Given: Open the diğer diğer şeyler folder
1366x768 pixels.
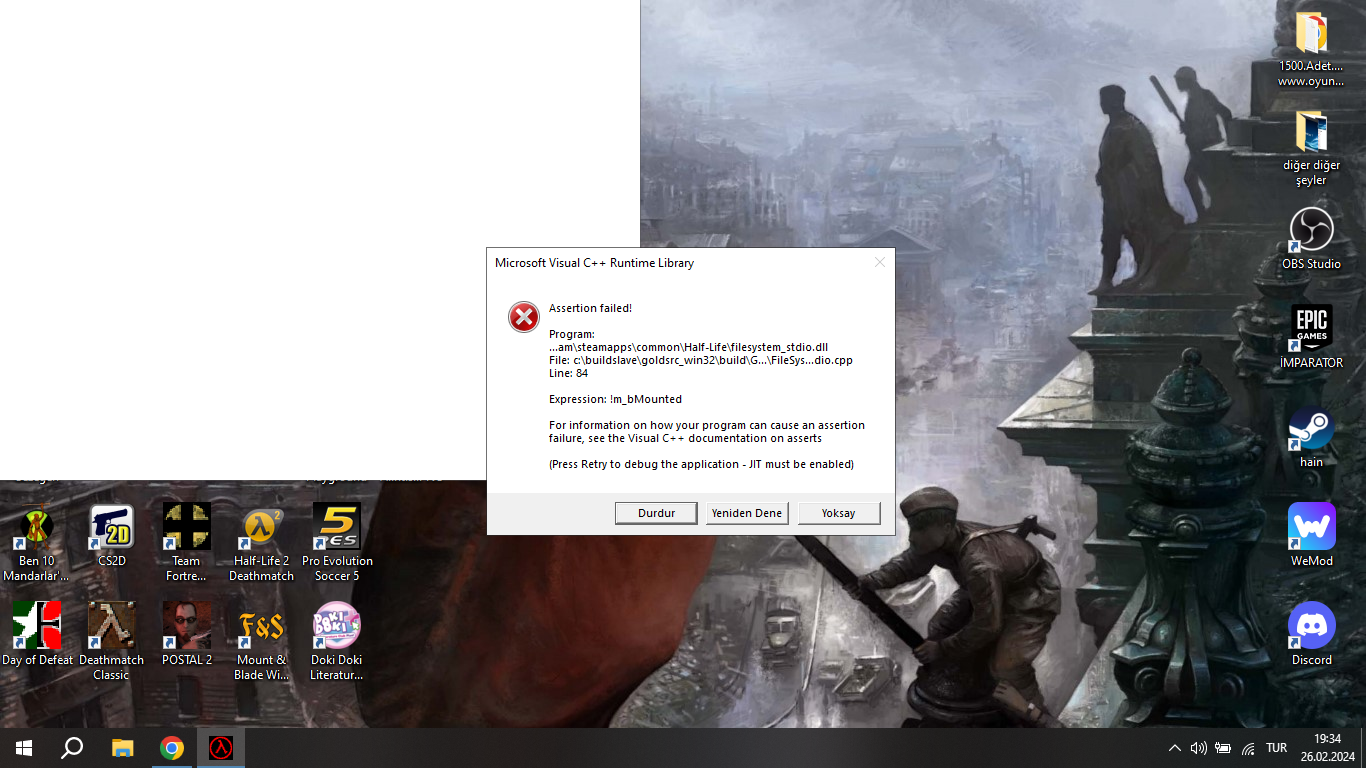Looking at the screenshot, I should [1311, 148].
